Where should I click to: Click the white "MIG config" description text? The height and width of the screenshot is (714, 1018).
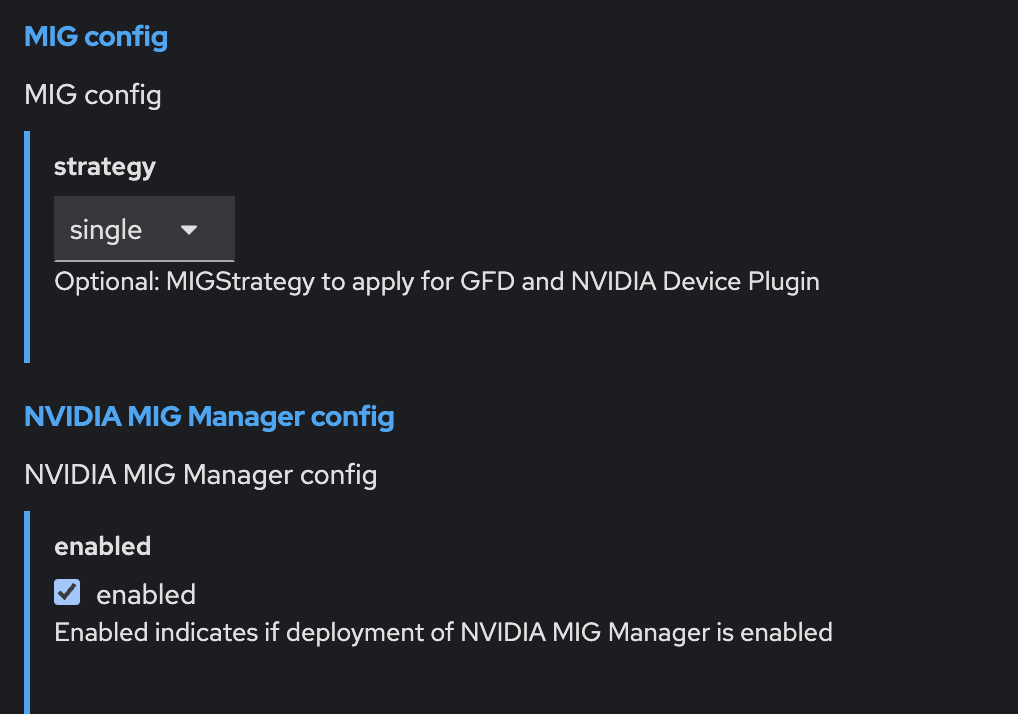coord(93,95)
